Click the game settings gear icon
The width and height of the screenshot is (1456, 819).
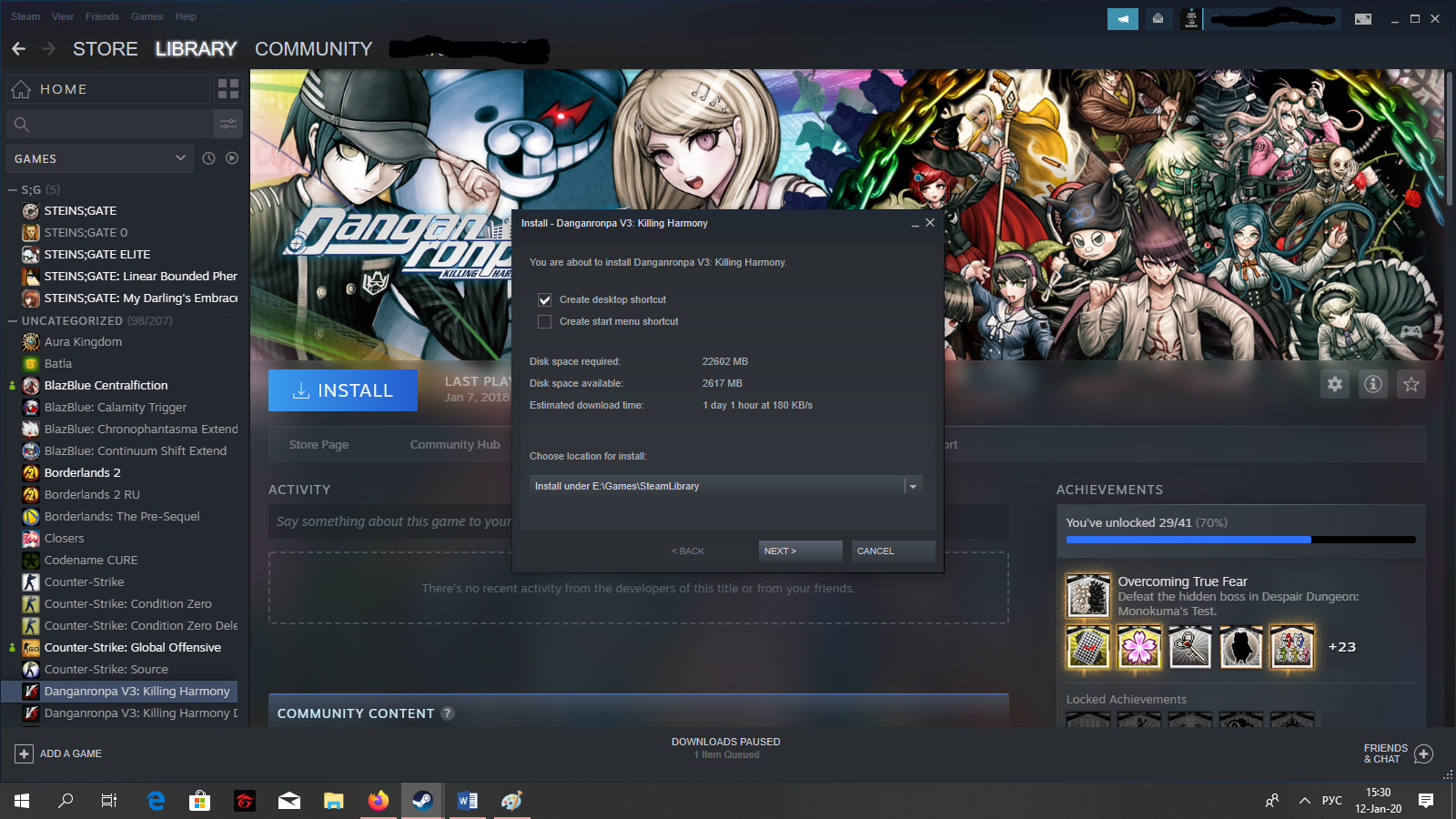click(1334, 384)
